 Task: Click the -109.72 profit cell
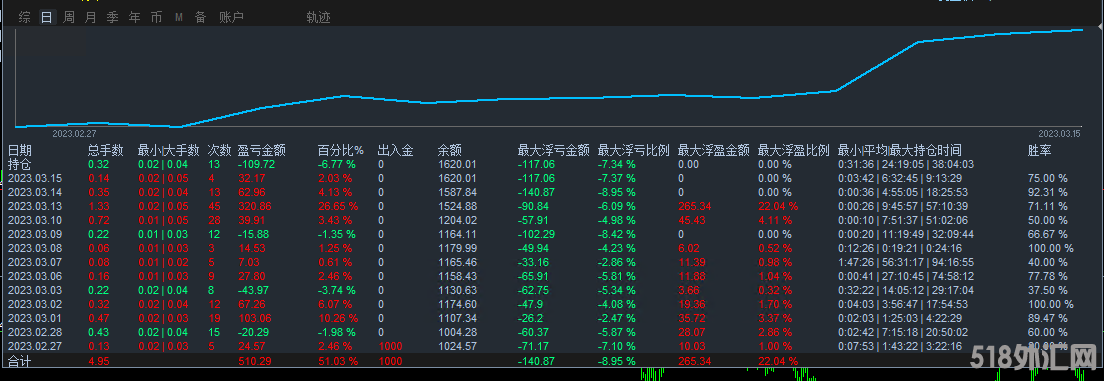256,164
